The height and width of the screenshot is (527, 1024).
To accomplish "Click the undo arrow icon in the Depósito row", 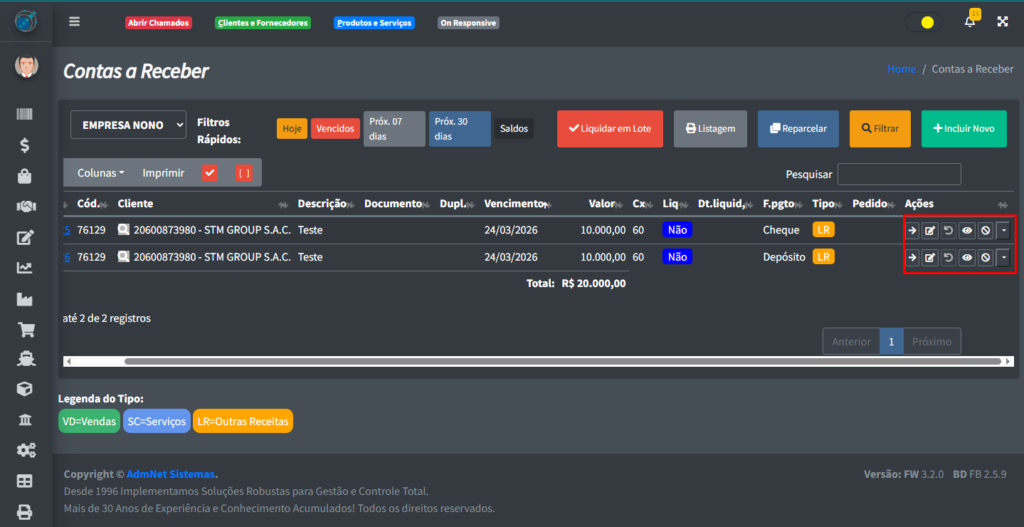I will pos(948,258).
